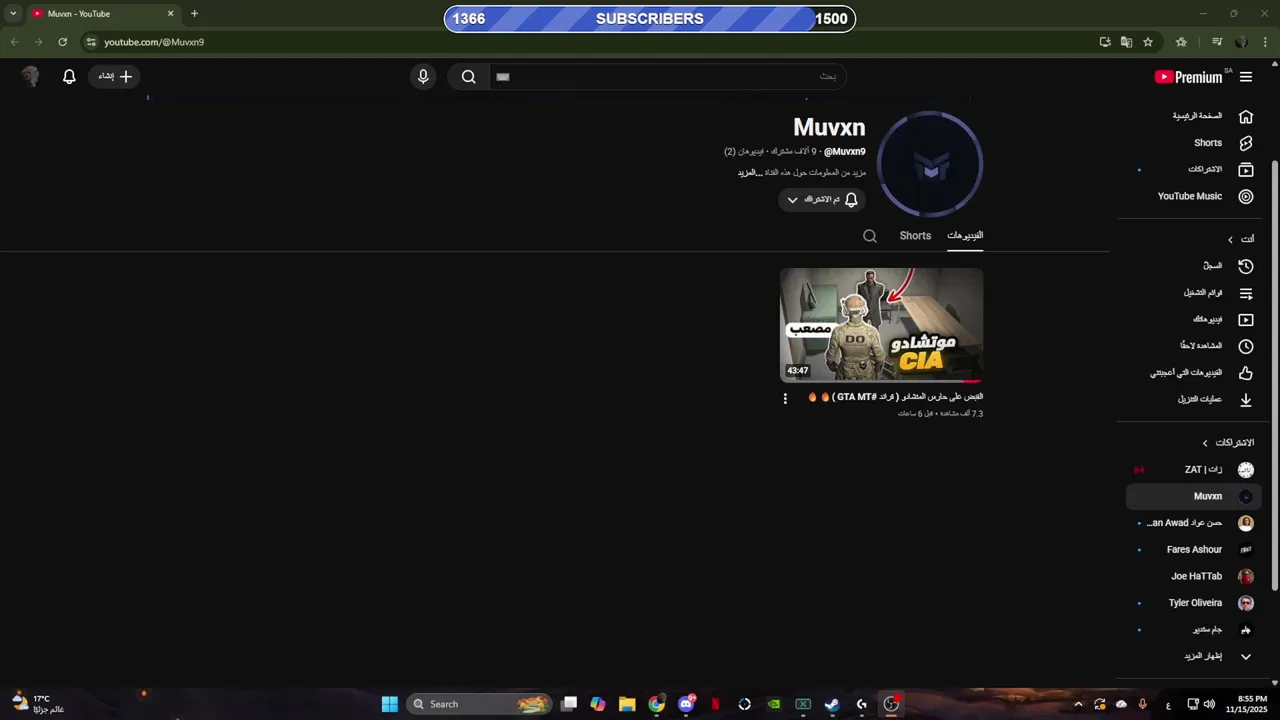
Task: Expand the subscriptions list header chevron
Action: pos(1205,443)
